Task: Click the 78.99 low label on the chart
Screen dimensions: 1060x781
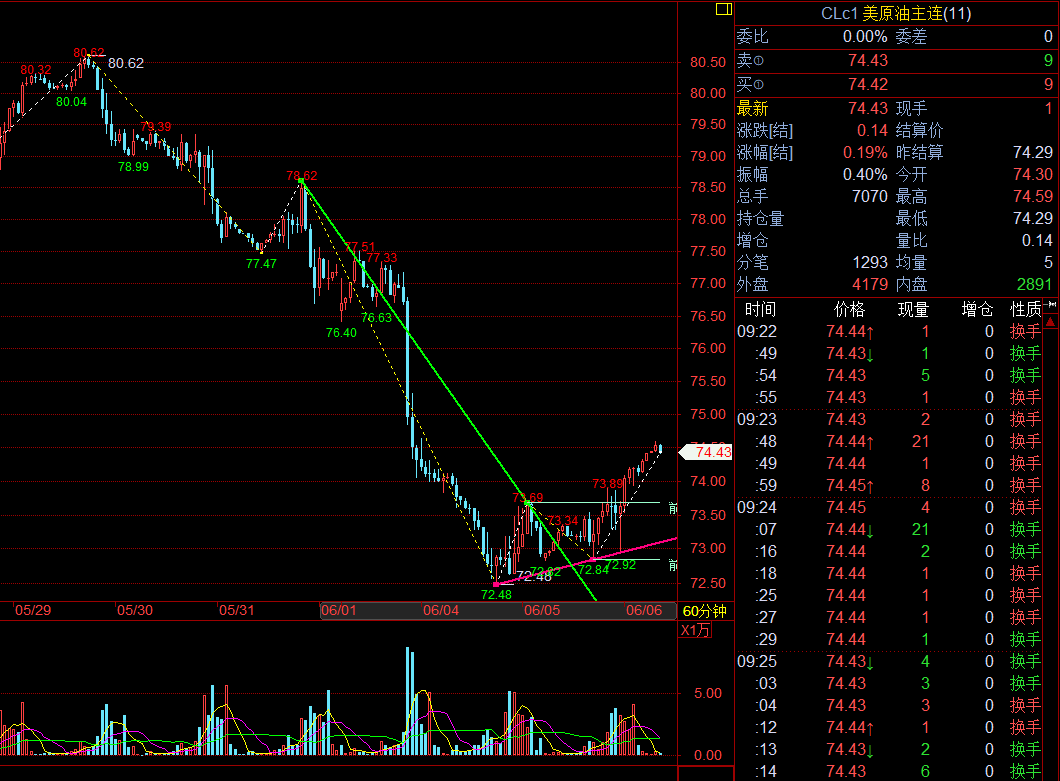Action: coord(133,167)
